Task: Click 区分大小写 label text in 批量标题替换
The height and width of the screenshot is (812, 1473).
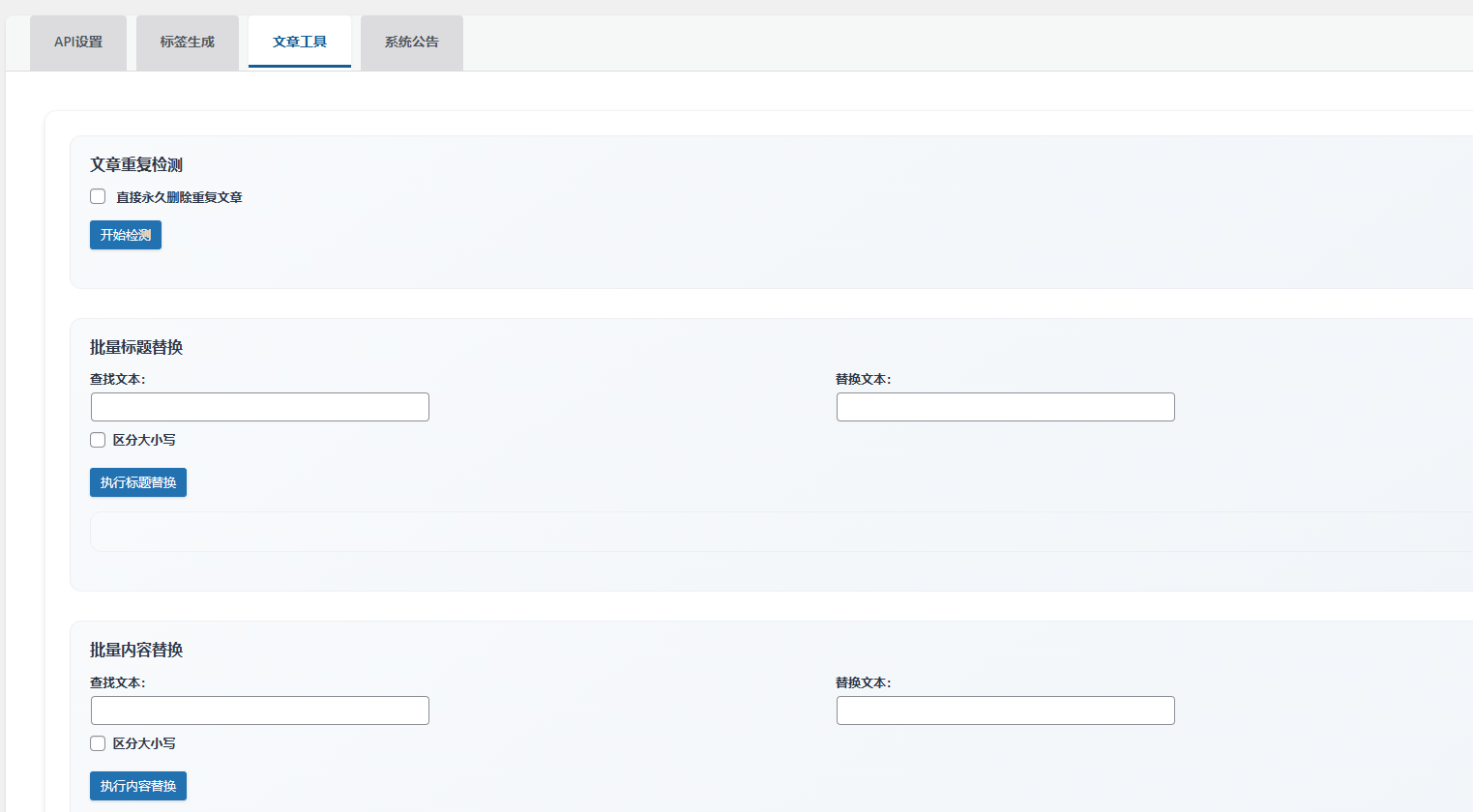Action: point(144,440)
